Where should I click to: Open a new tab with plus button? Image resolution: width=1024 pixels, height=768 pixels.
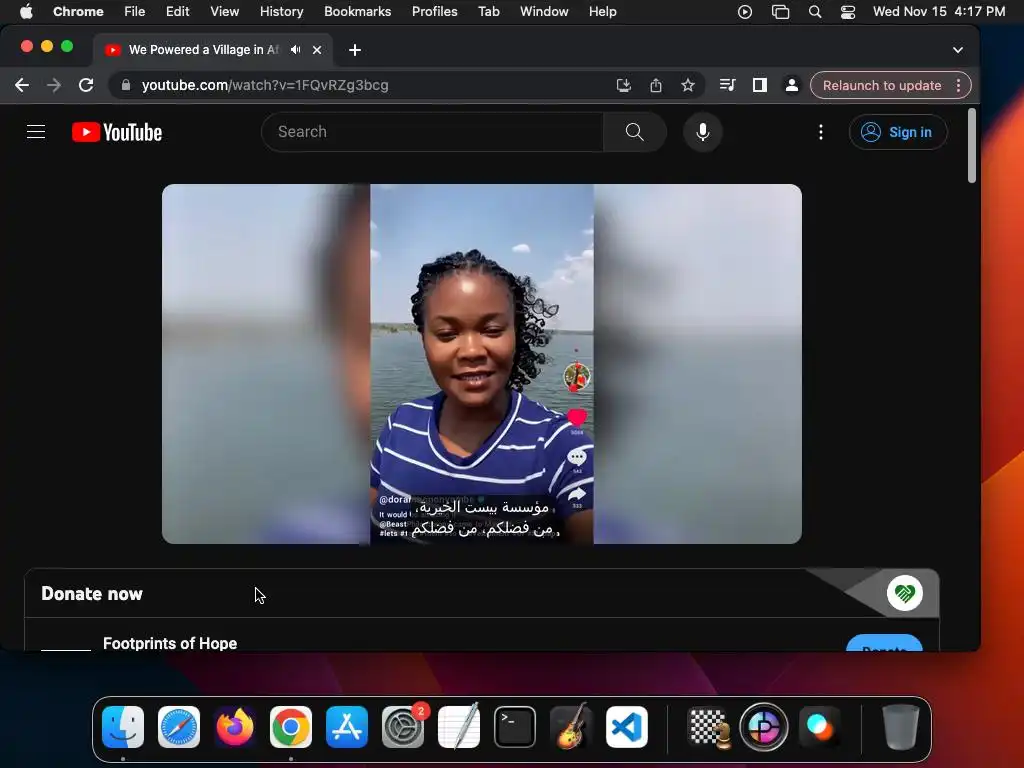[x=355, y=50]
